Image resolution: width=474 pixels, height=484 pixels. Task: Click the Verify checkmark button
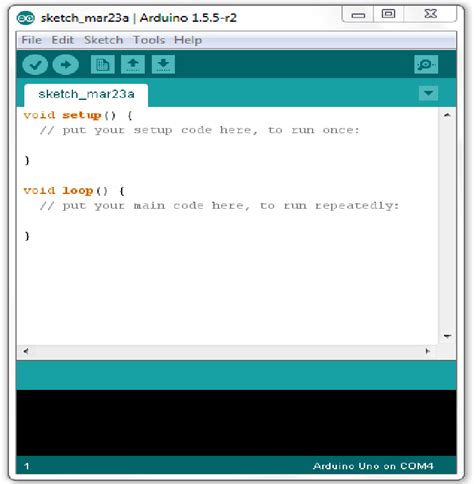[35, 65]
